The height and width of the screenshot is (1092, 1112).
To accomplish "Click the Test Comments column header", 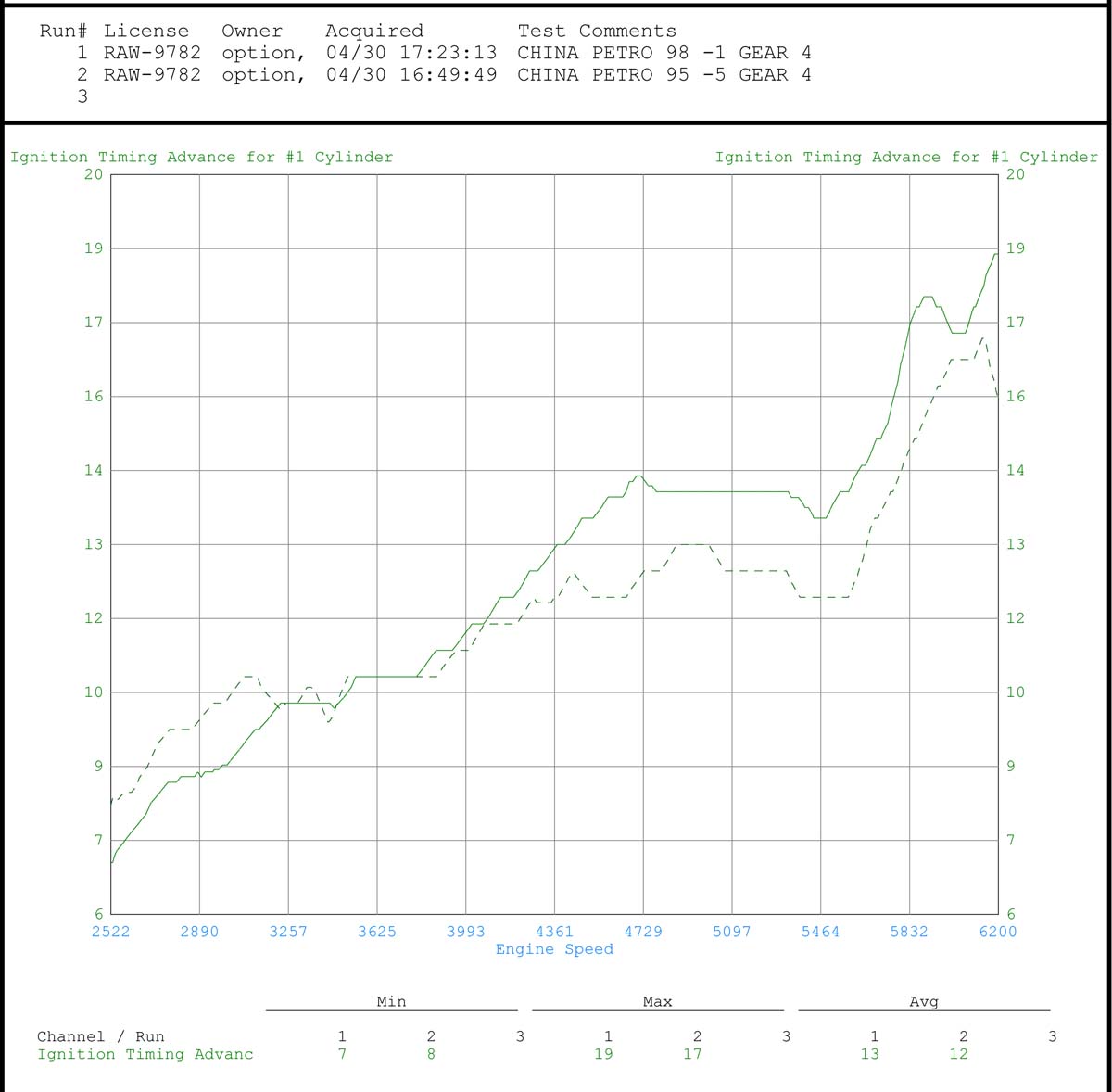I will point(597,31).
